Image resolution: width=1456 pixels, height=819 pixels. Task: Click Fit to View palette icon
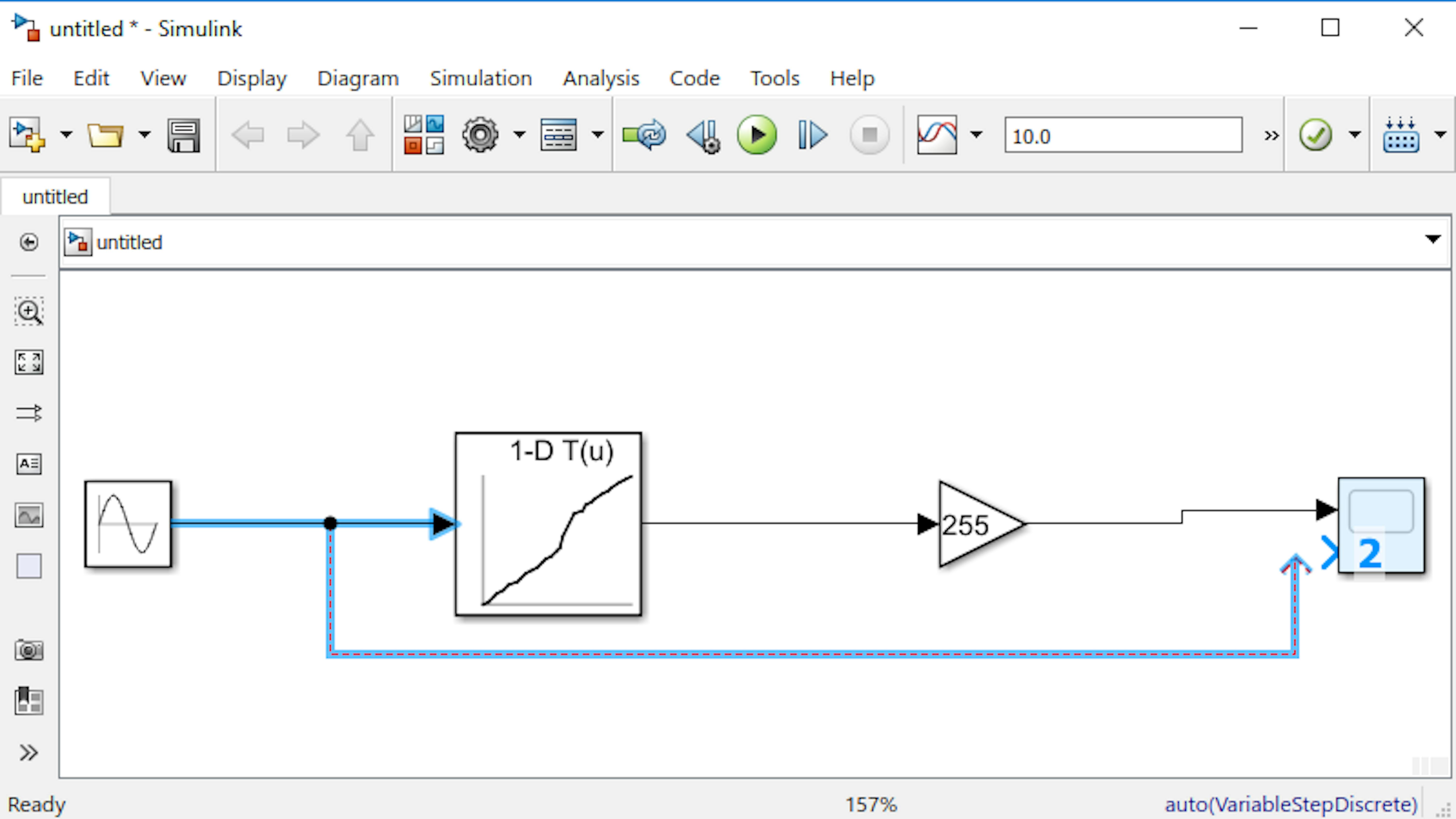[29, 362]
